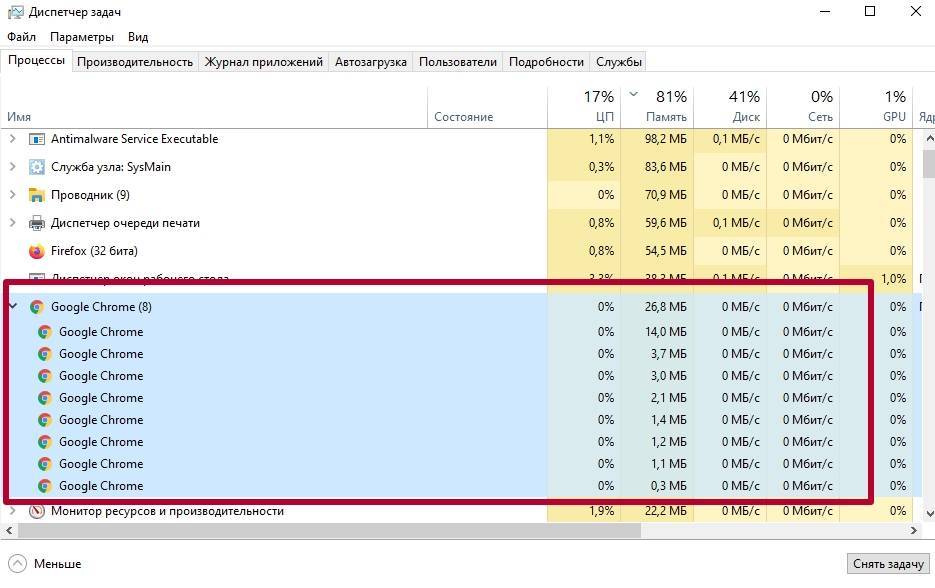Collapse the Google Chrome (8) process group

click(12, 307)
